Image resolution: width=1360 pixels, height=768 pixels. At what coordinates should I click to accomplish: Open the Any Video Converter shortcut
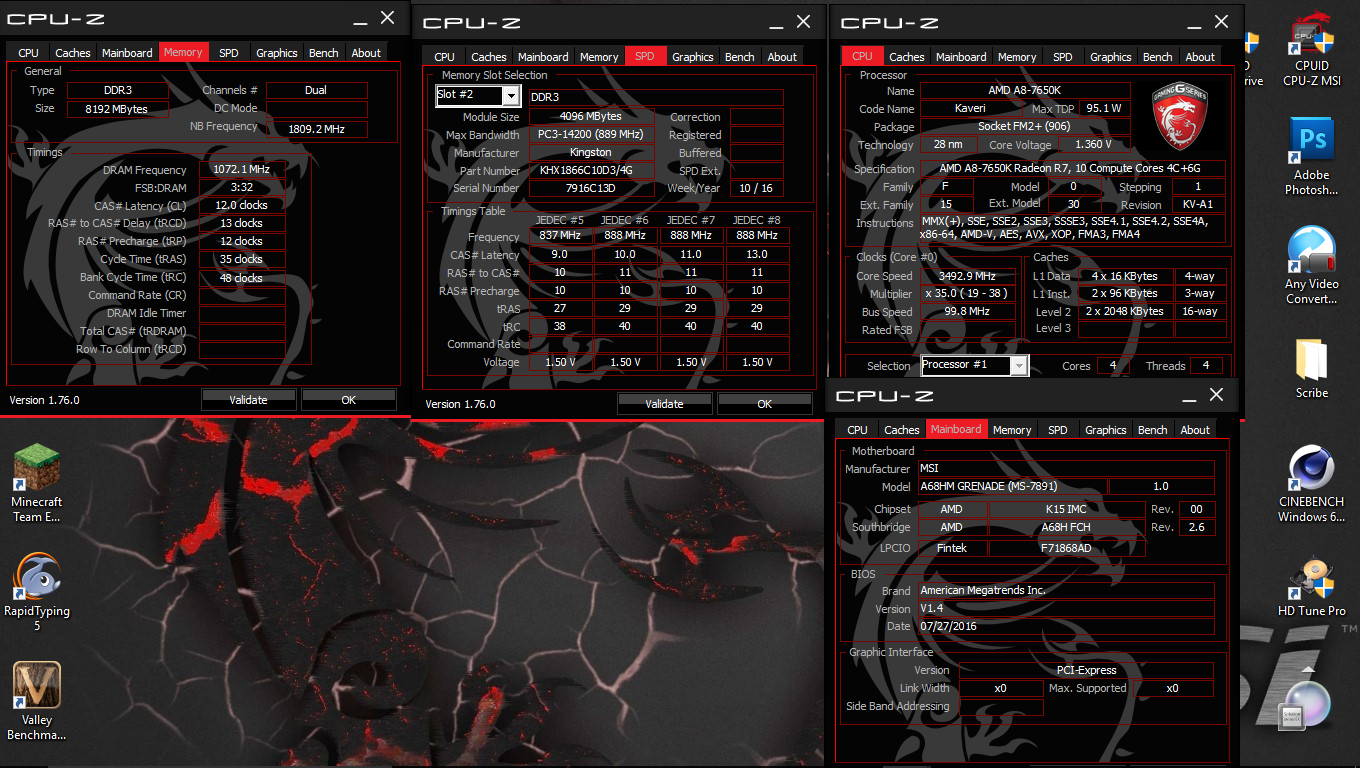(1311, 266)
